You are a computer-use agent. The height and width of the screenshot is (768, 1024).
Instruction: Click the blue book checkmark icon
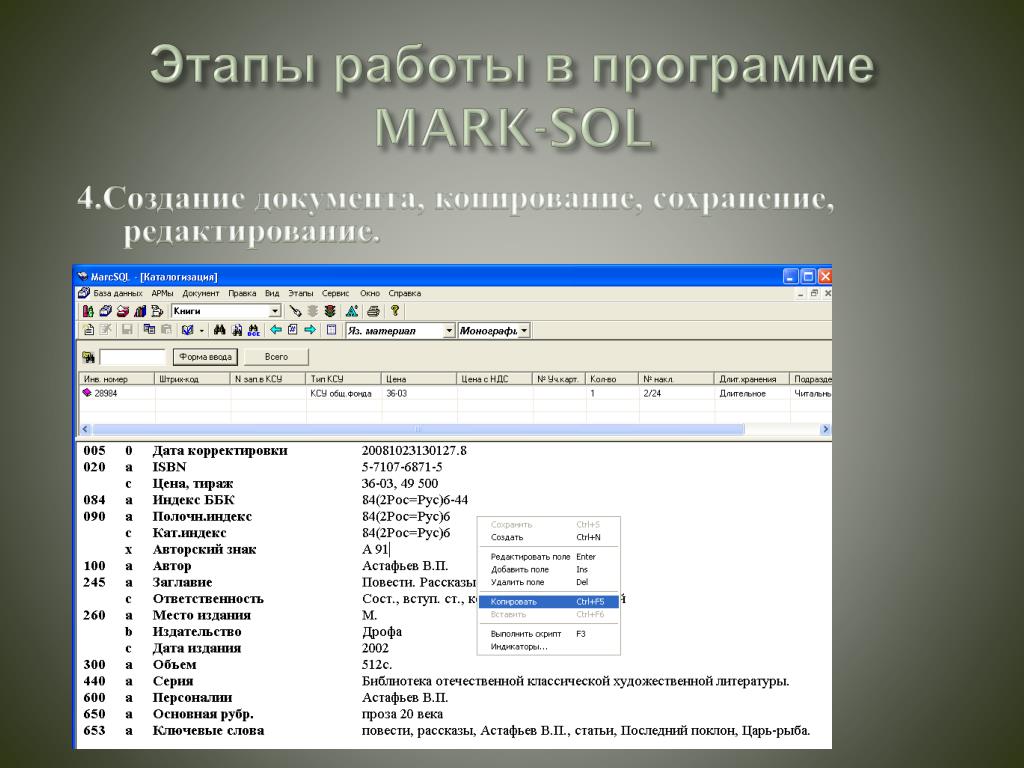(x=187, y=330)
